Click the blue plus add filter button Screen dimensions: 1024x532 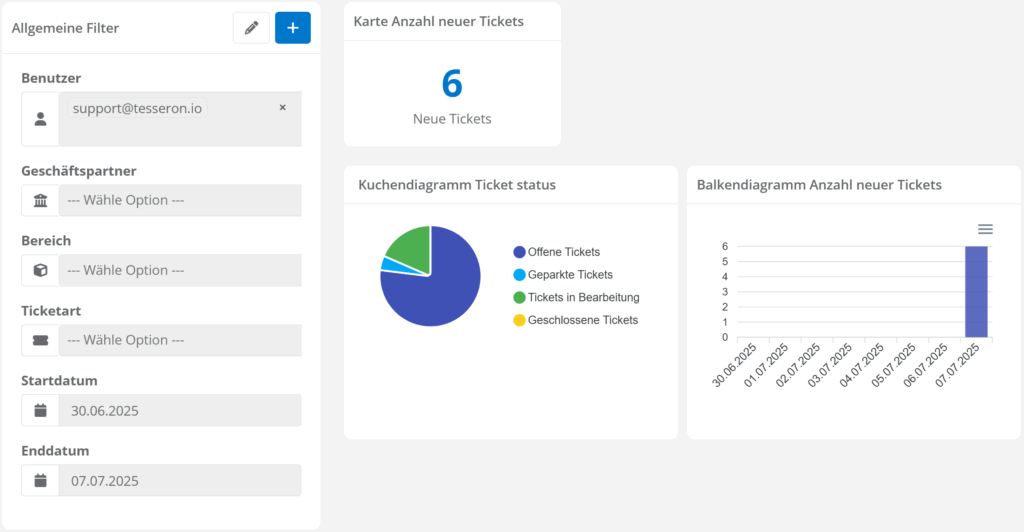coord(293,28)
